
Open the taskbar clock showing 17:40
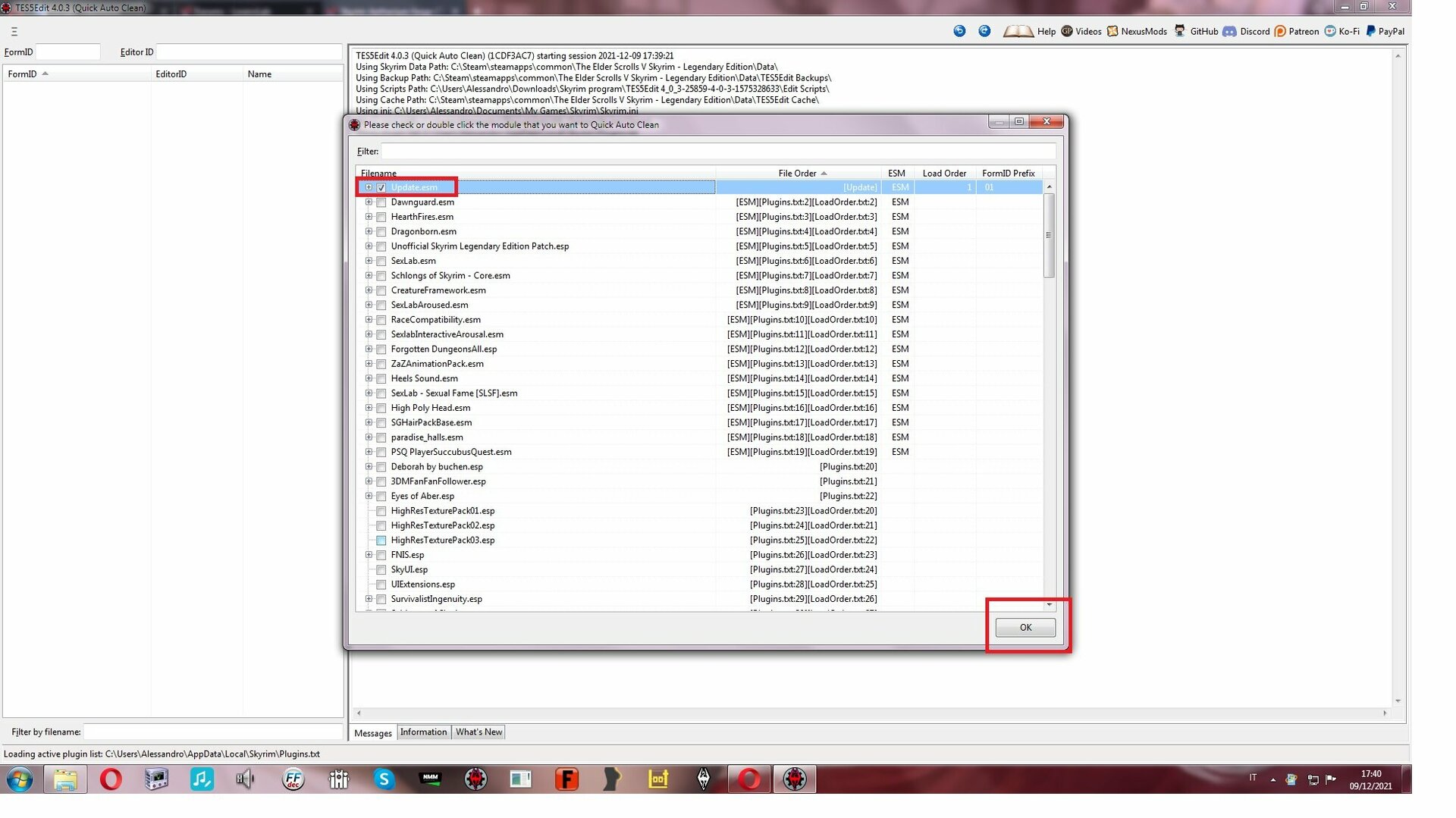point(1370,780)
